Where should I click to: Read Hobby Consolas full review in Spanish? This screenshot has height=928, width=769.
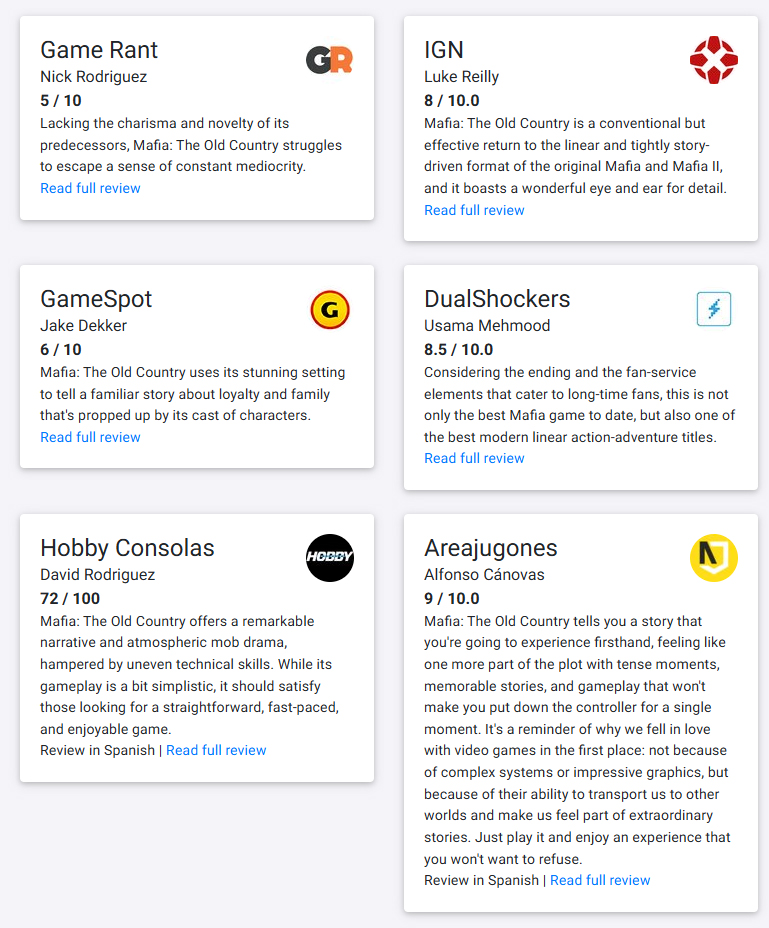216,750
